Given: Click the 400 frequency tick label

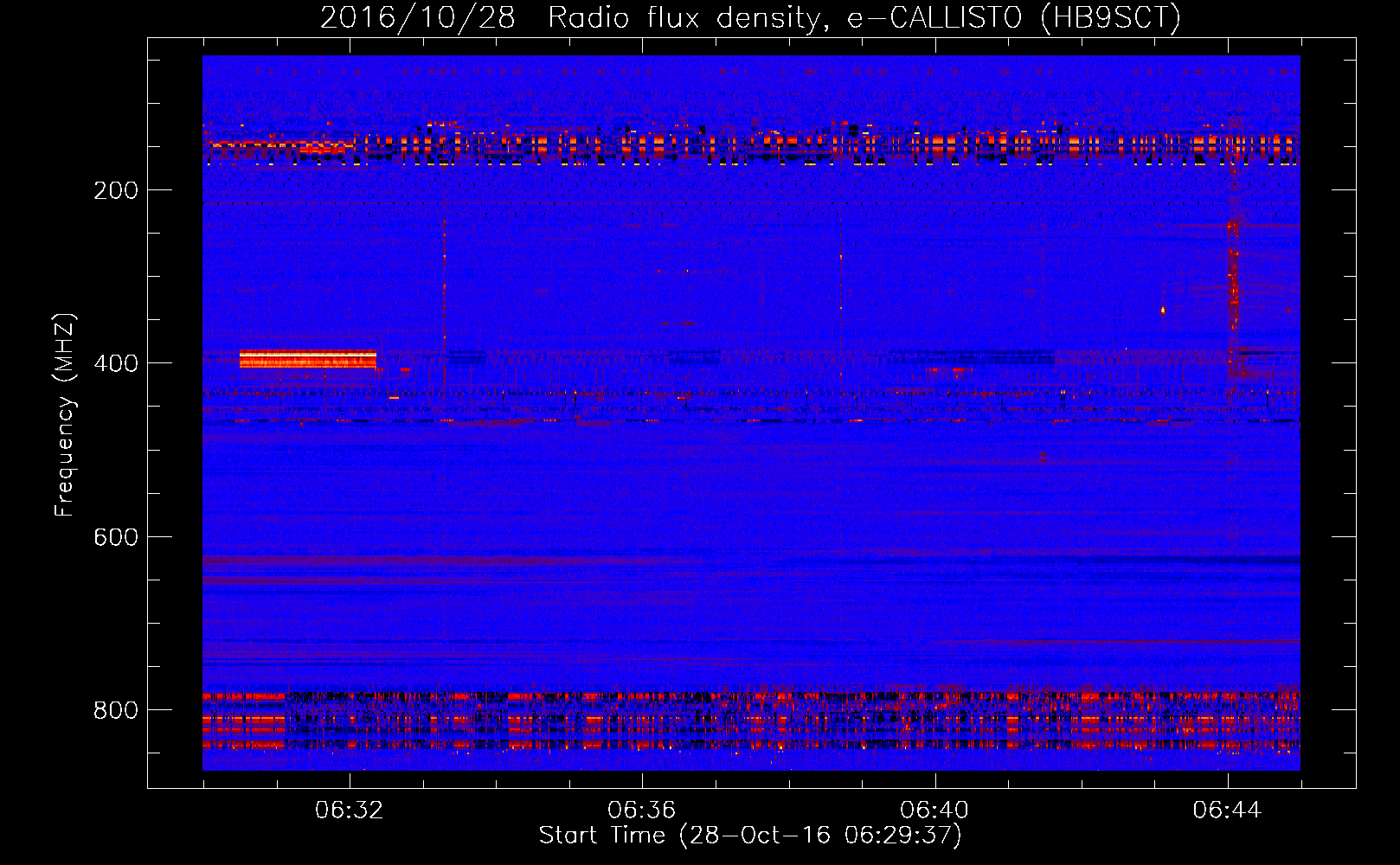Looking at the screenshot, I should [116, 363].
